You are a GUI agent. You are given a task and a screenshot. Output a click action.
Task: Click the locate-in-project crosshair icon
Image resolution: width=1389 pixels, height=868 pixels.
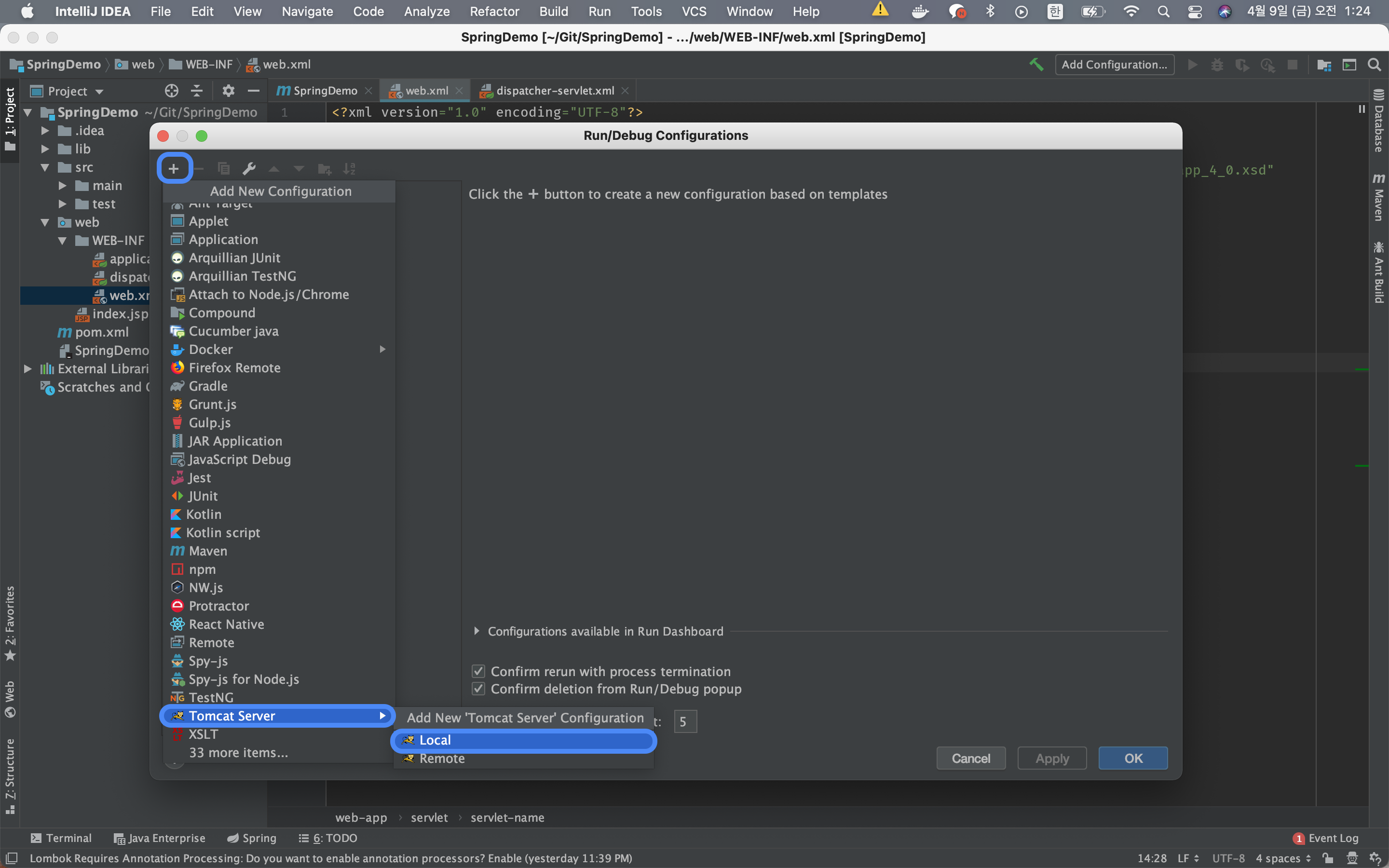pyautogui.click(x=171, y=91)
